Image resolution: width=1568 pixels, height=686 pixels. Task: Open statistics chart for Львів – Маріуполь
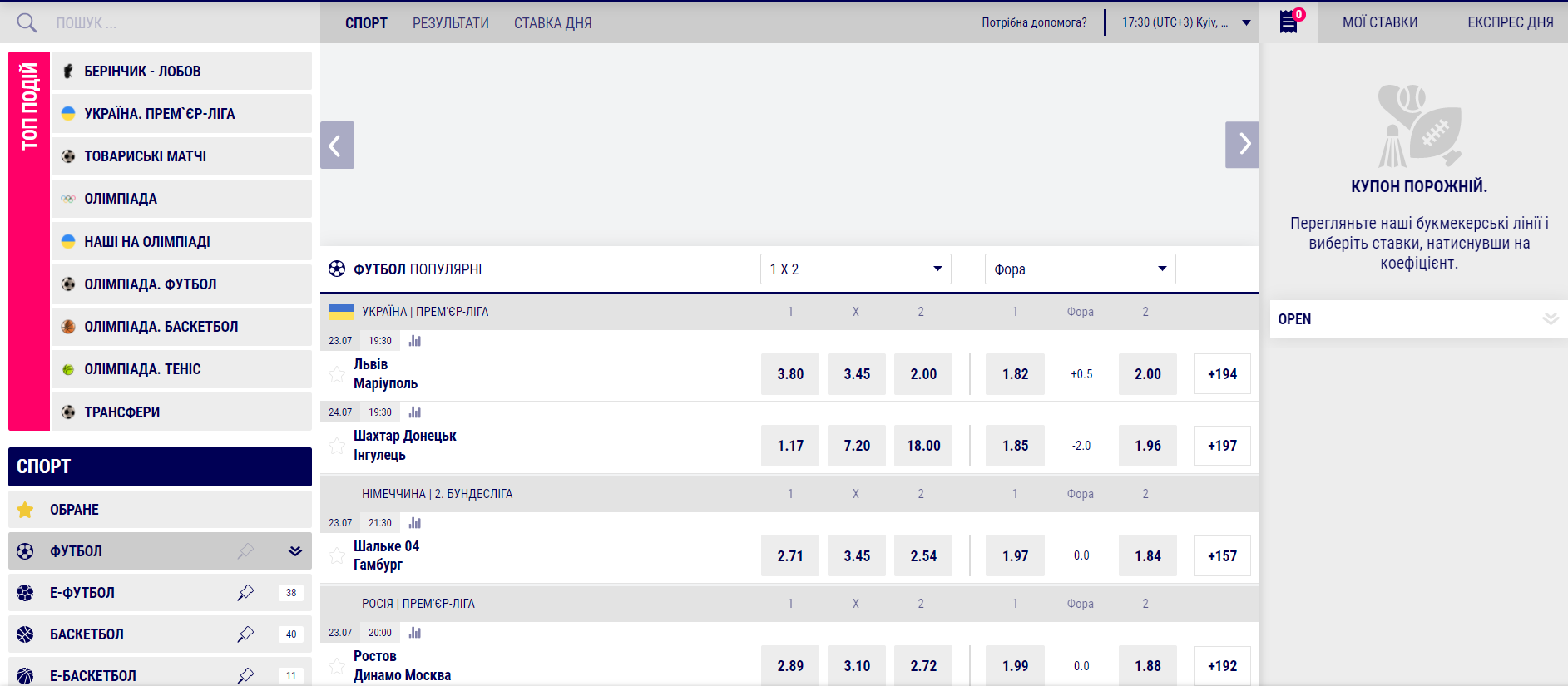[x=415, y=341]
